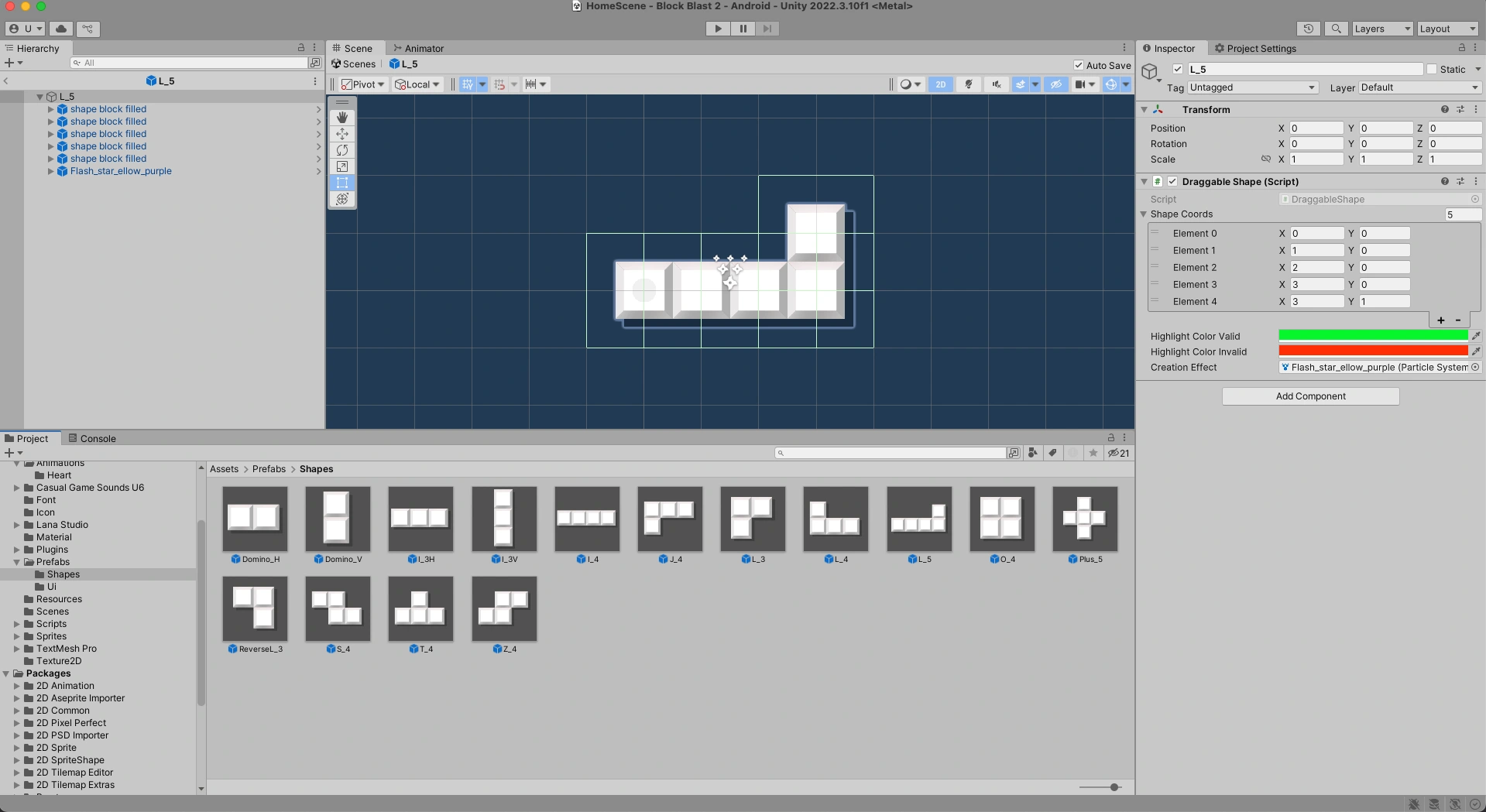This screenshot has width=1486, height=812.
Task: Disable the Draggable Shape script checkbox
Action: pos(1172,181)
